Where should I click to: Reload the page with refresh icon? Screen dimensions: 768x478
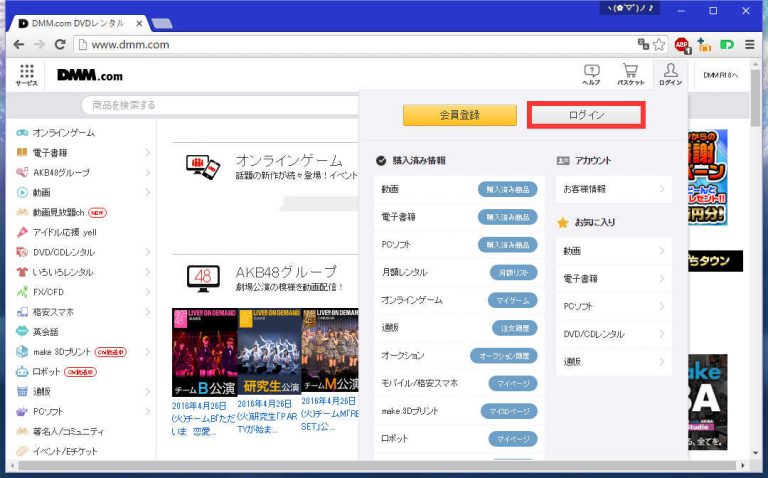60,45
